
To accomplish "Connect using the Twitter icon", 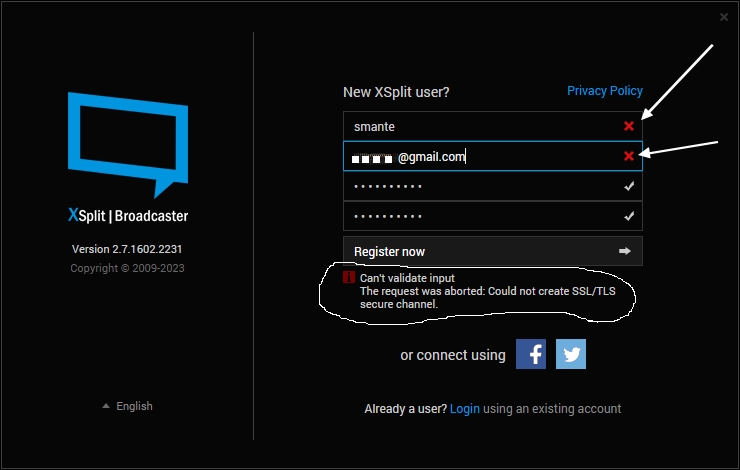I will point(571,354).
